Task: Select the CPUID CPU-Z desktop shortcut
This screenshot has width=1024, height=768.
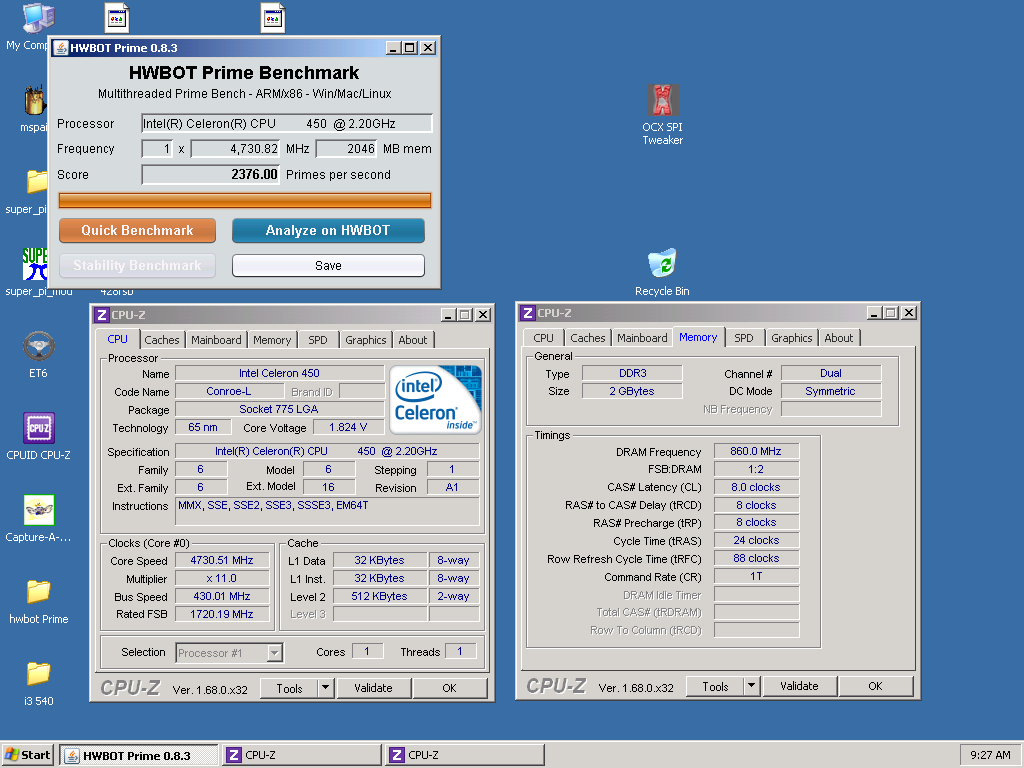Action: (x=39, y=436)
